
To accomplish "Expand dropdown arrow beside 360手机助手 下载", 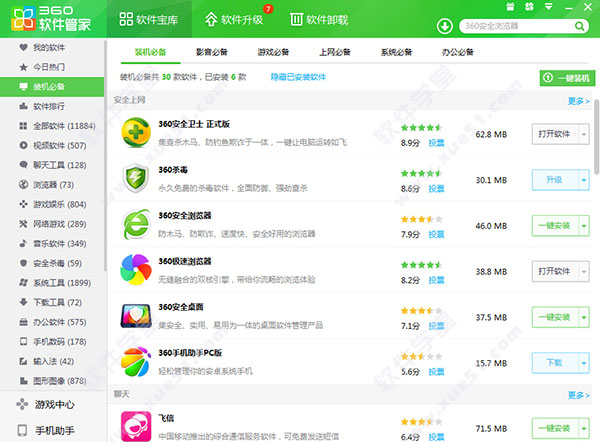I will (x=584, y=363).
